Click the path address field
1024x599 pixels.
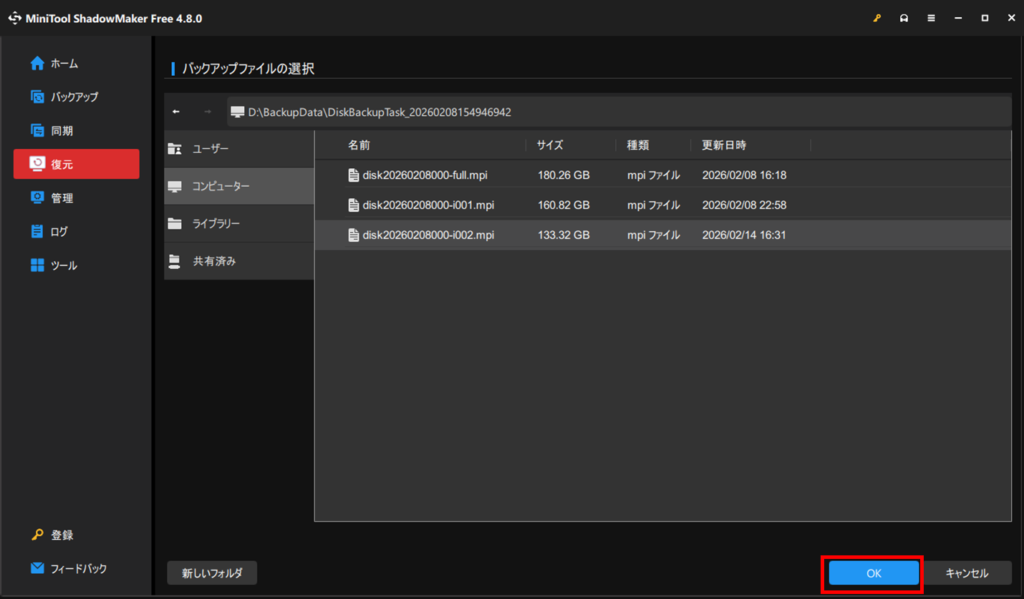pos(600,112)
